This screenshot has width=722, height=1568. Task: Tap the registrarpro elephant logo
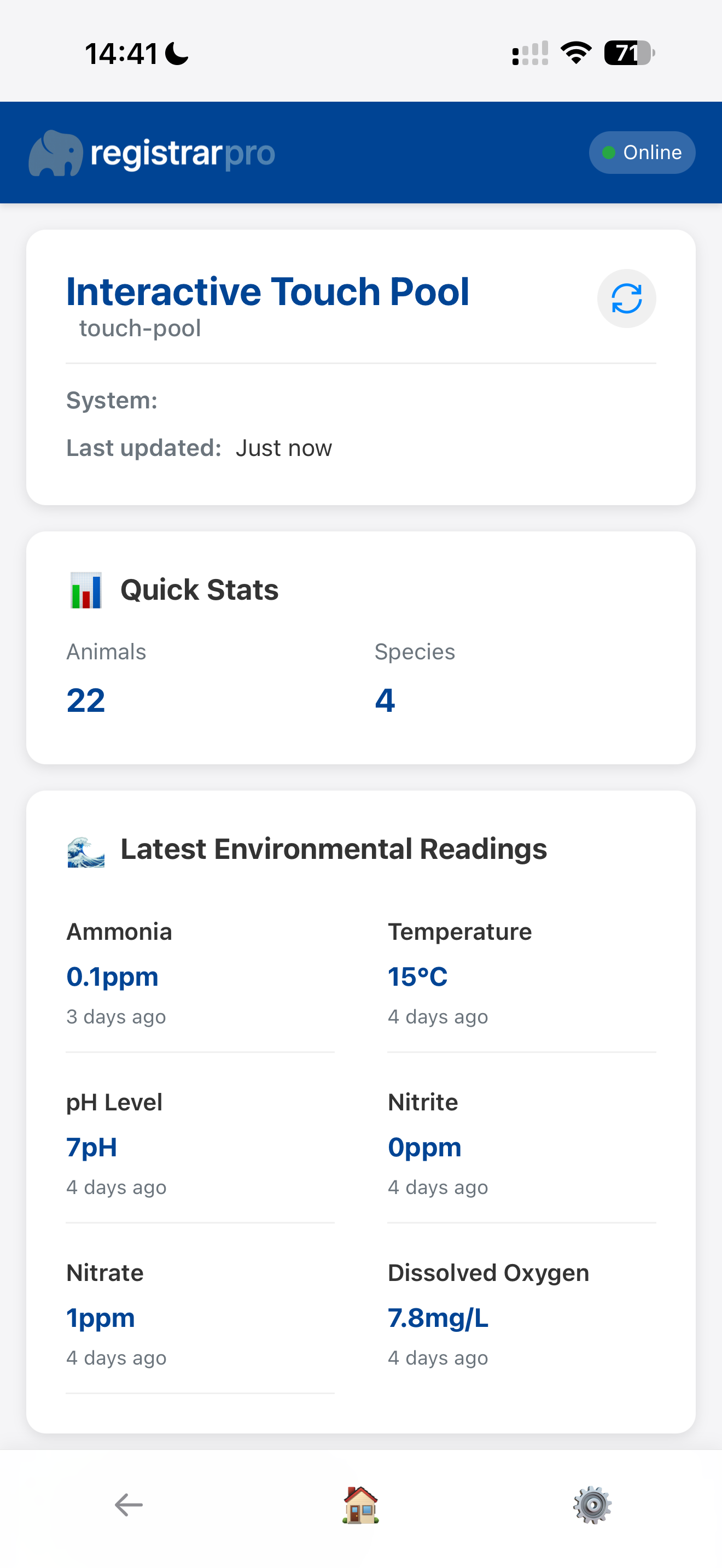(x=56, y=153)
